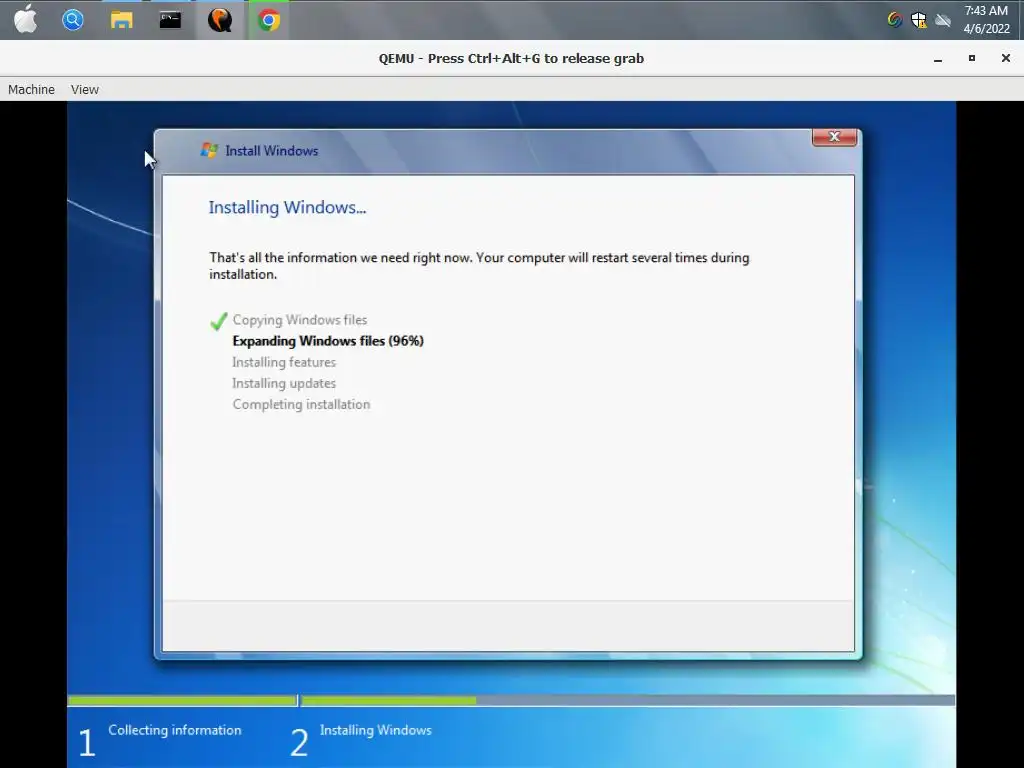Image resolution: width=1024 pixels, height=768 pixels.
Task: Maximize the QEMU window
Action: click(x=972, y=58)
